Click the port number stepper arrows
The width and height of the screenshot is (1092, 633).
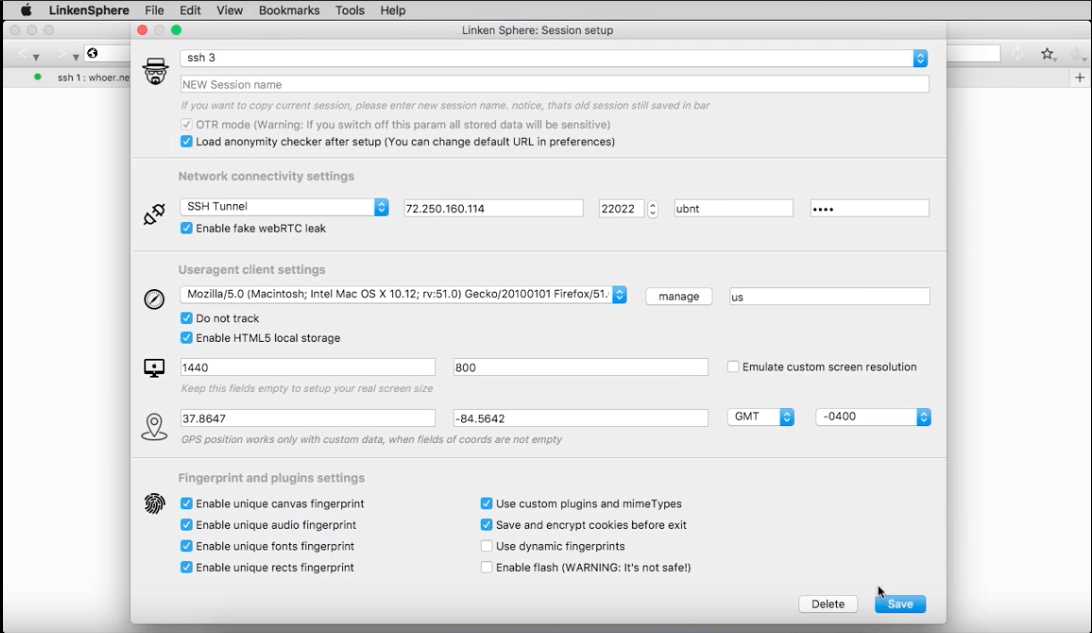[653, 208]
